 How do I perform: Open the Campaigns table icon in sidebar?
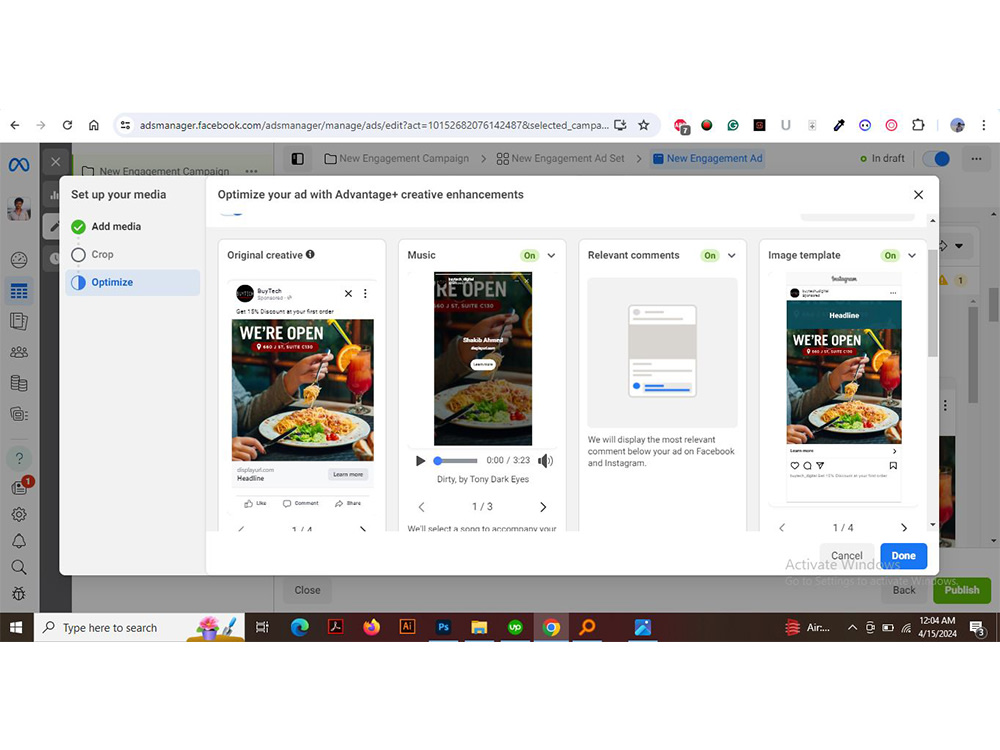19,291
